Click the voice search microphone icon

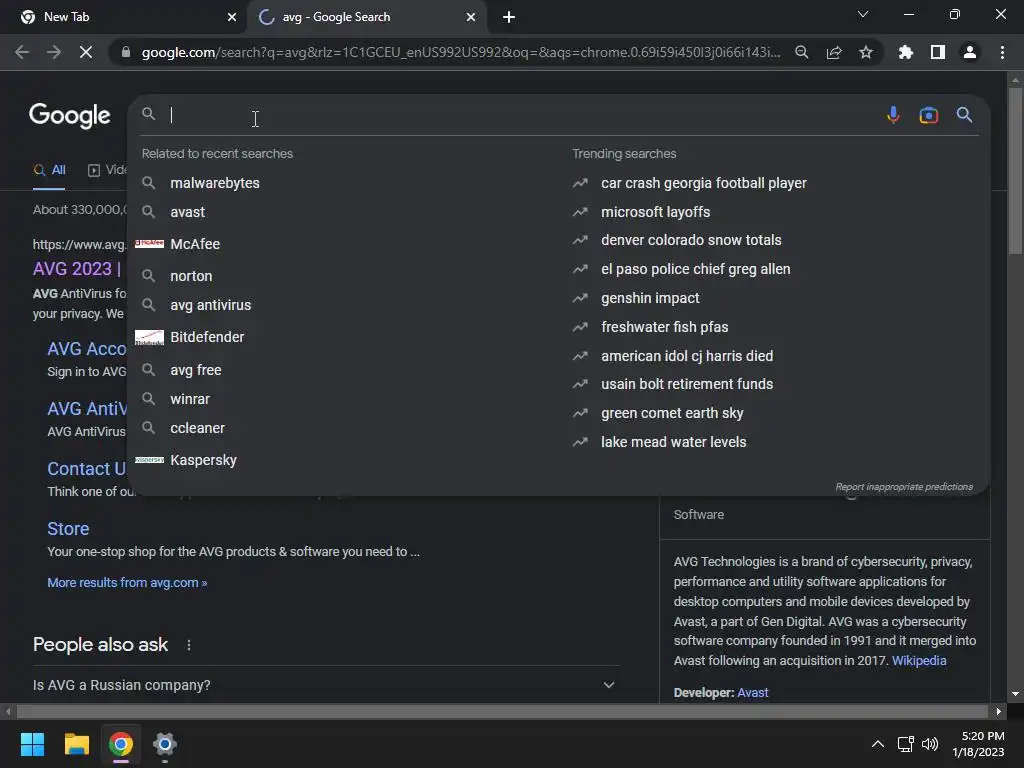pos(893,115)
